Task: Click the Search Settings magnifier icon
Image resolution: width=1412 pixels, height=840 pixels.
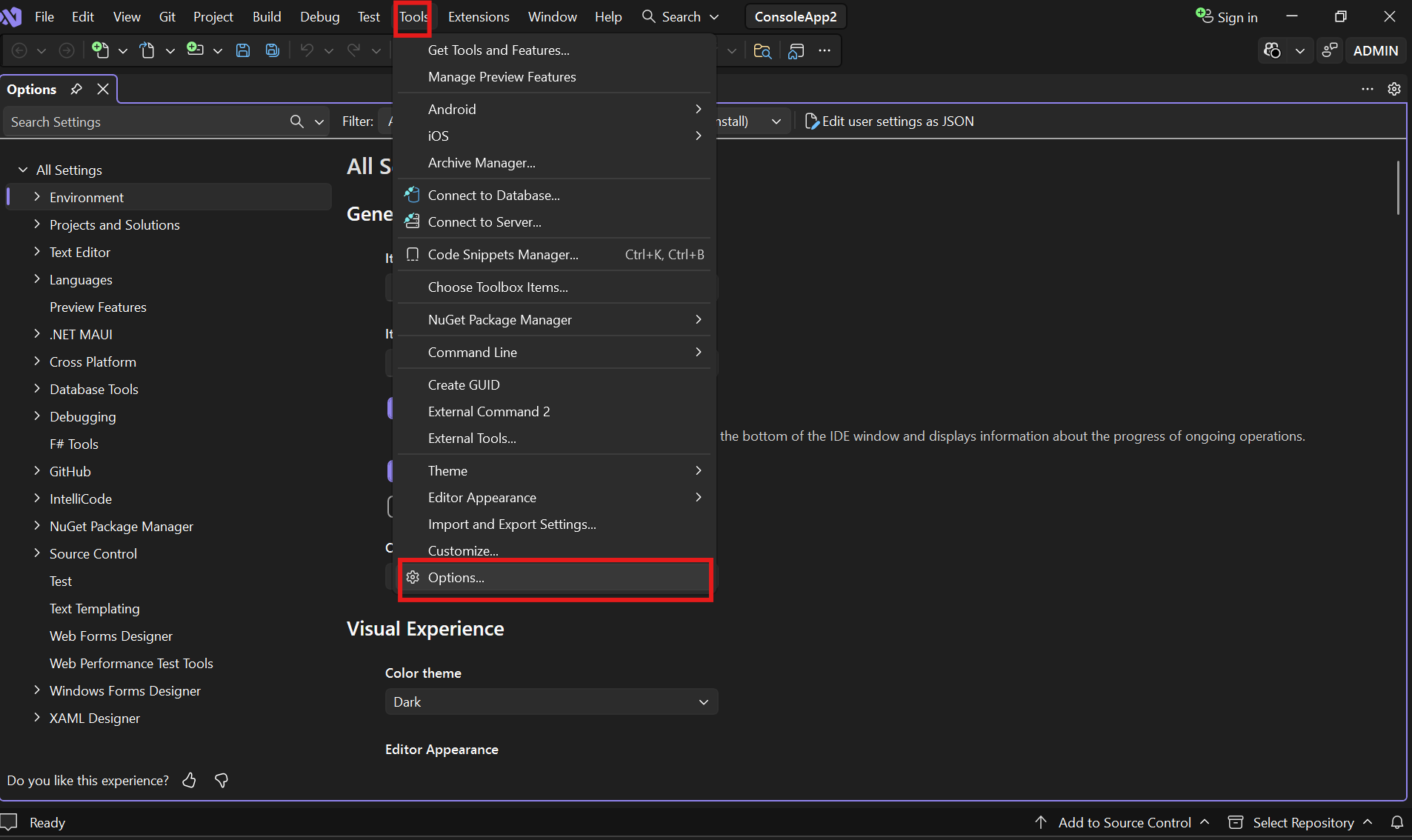Action: pyautogui.click(x=297, y=121)
